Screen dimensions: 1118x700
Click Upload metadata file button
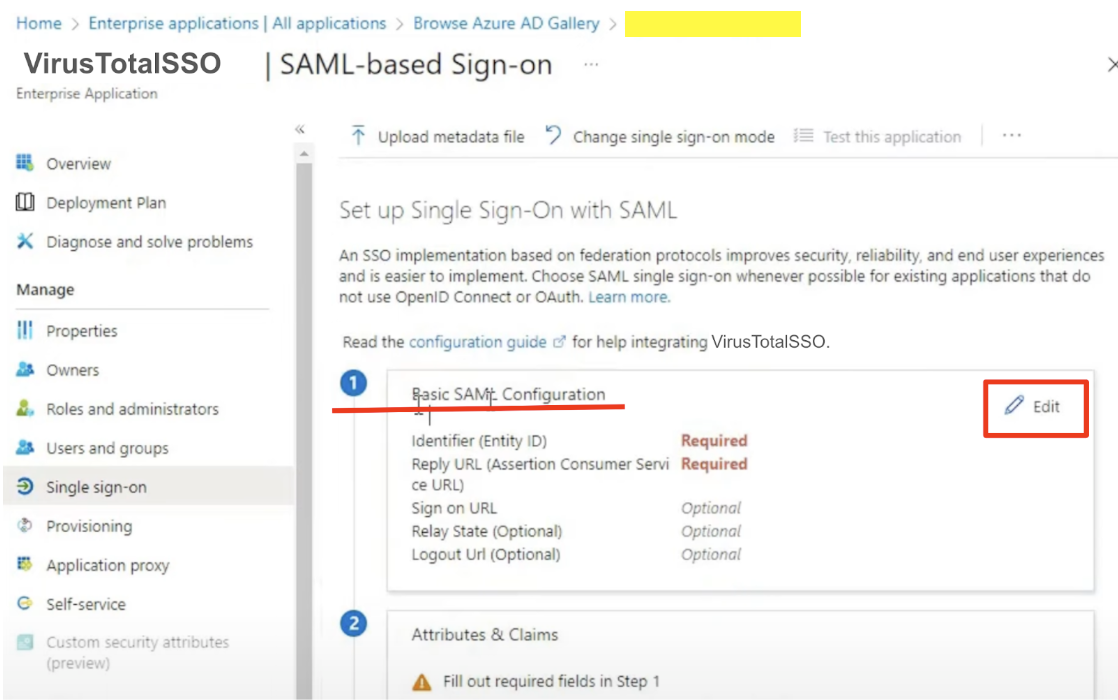click(438, 136)
